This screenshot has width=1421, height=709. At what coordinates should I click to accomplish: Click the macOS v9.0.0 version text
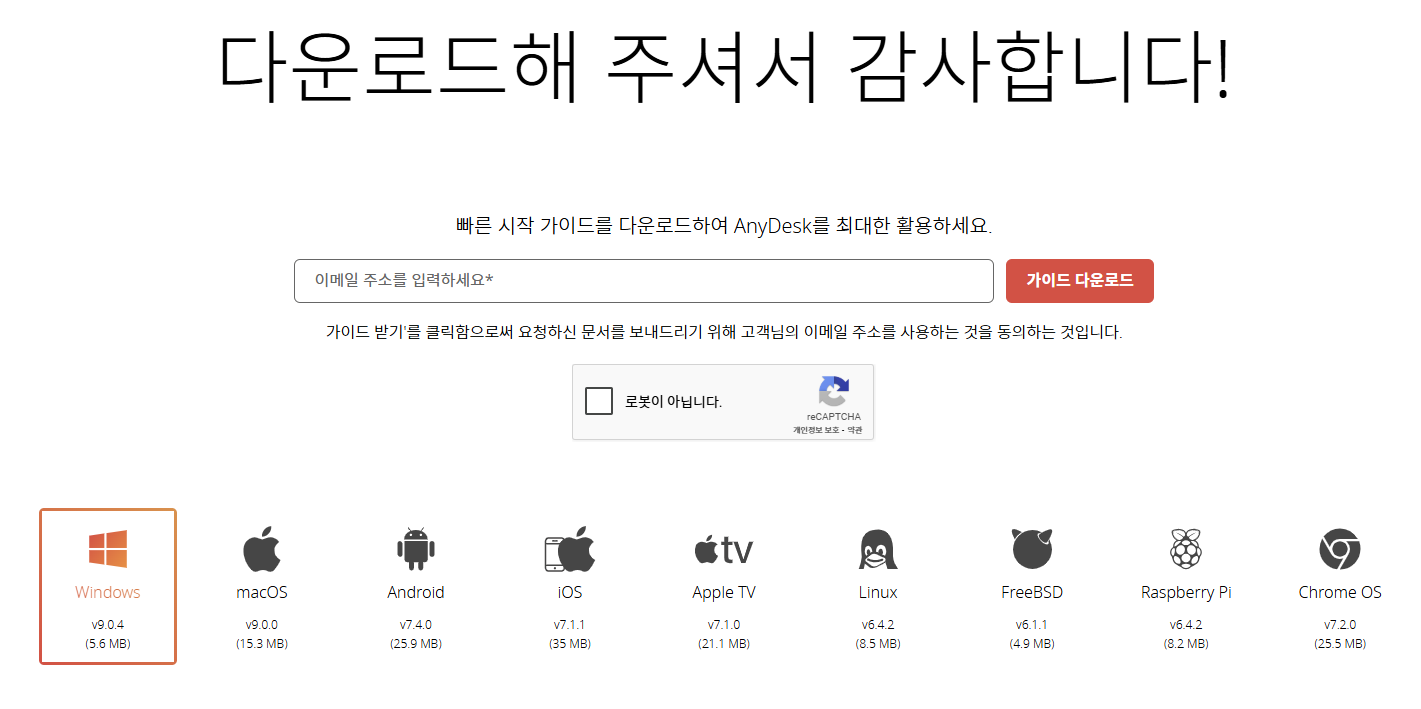262,625
